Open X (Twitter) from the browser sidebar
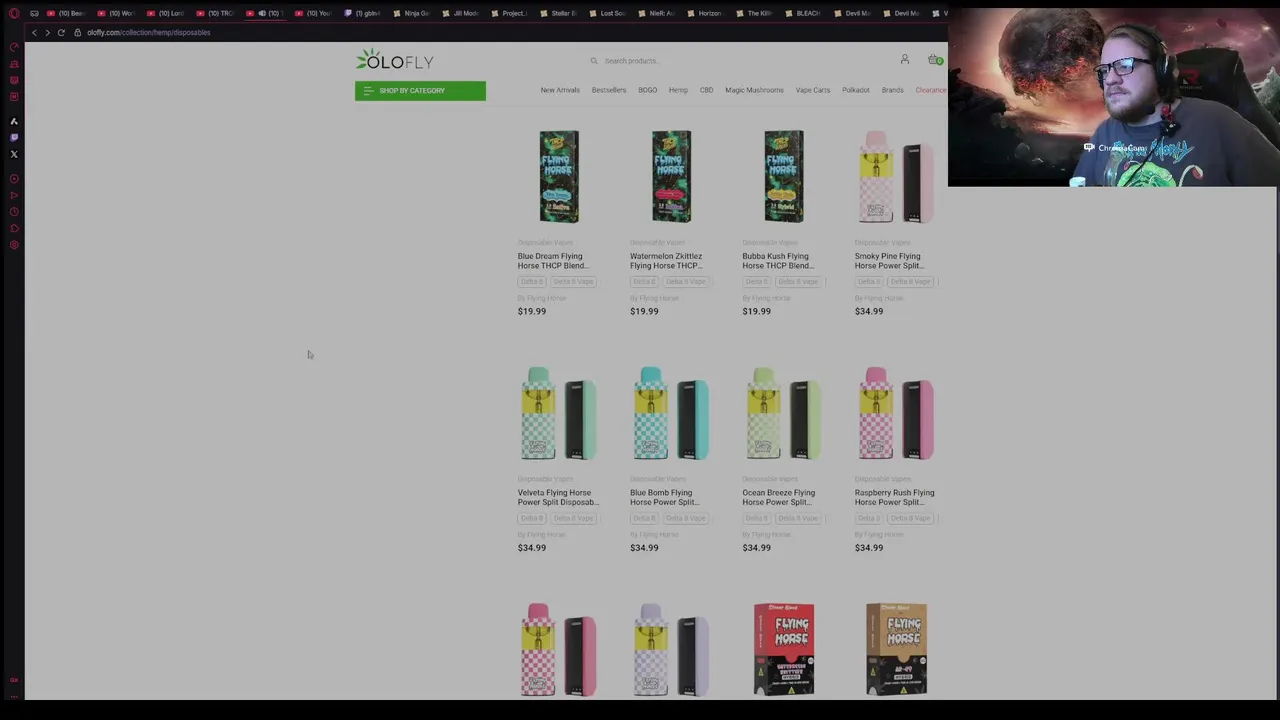 (14, 154)
